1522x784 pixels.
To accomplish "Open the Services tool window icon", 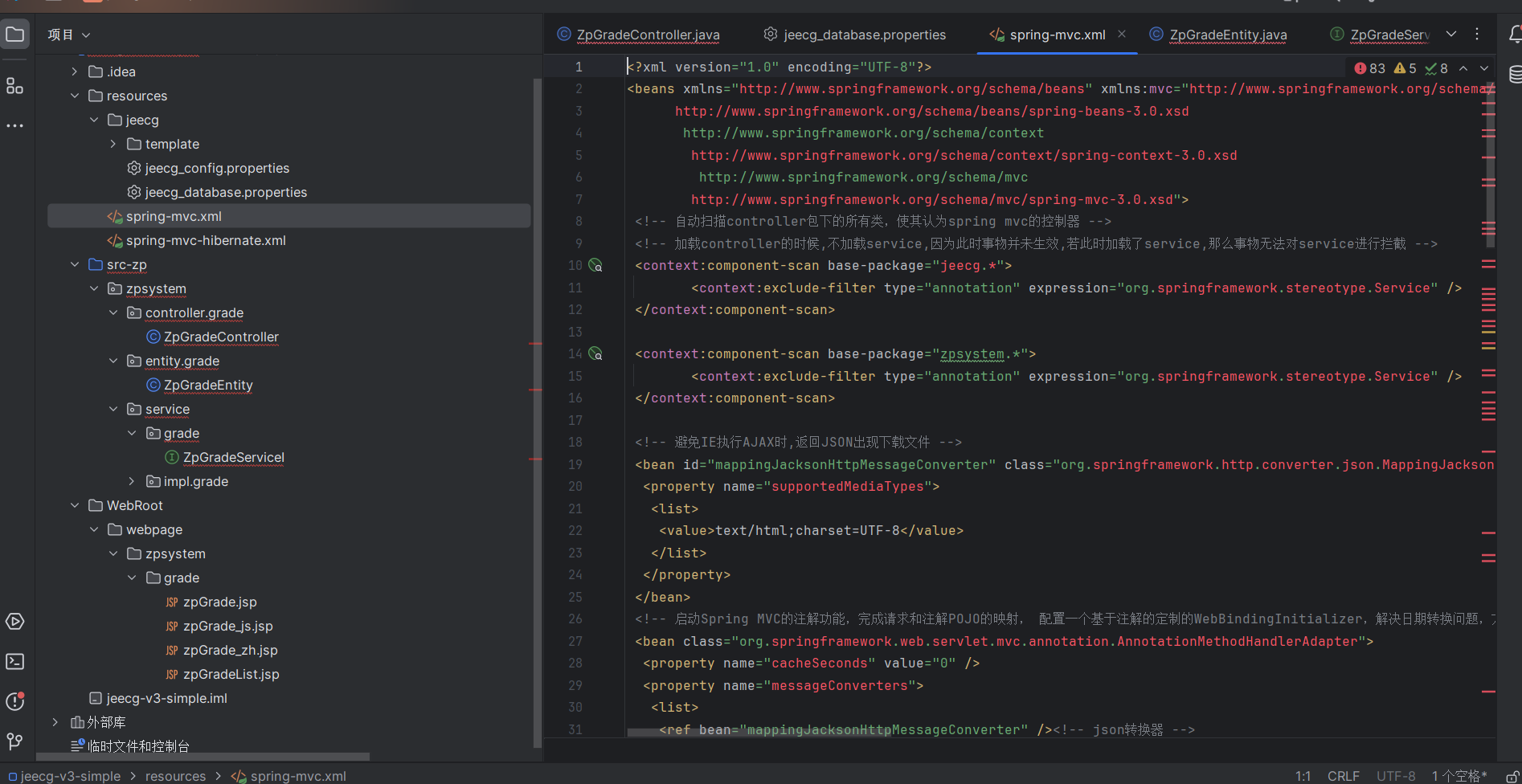I will click(15, 622).
